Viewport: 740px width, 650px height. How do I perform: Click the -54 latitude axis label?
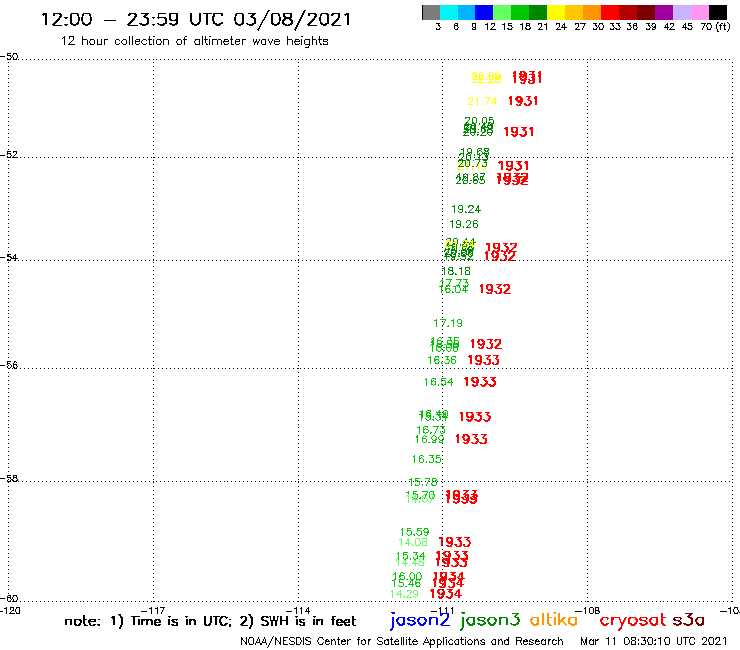point(9,257)
